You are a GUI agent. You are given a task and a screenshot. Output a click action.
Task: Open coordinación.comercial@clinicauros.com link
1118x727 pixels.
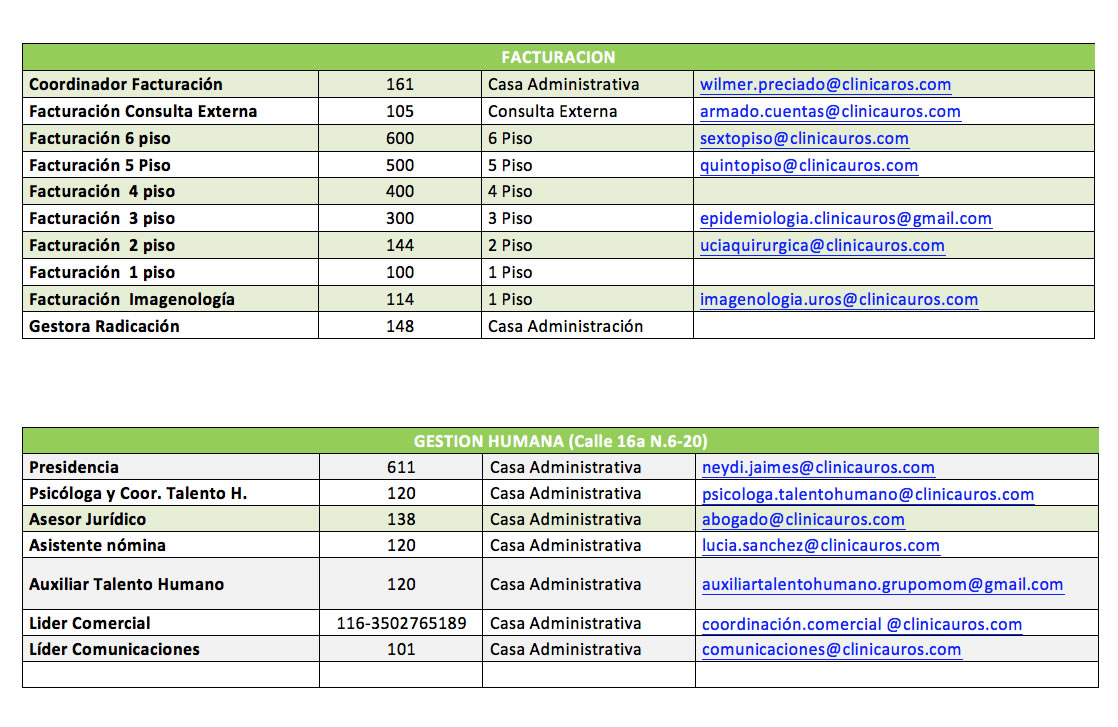coord(862,624)
